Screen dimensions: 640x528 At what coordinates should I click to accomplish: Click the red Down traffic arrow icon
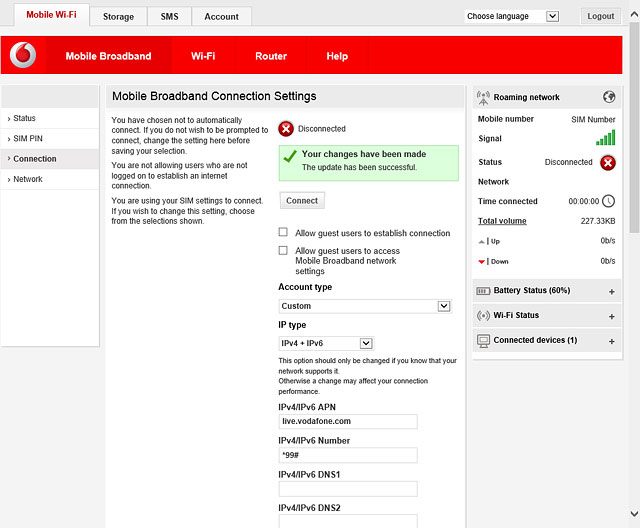[x=482, y=262]
